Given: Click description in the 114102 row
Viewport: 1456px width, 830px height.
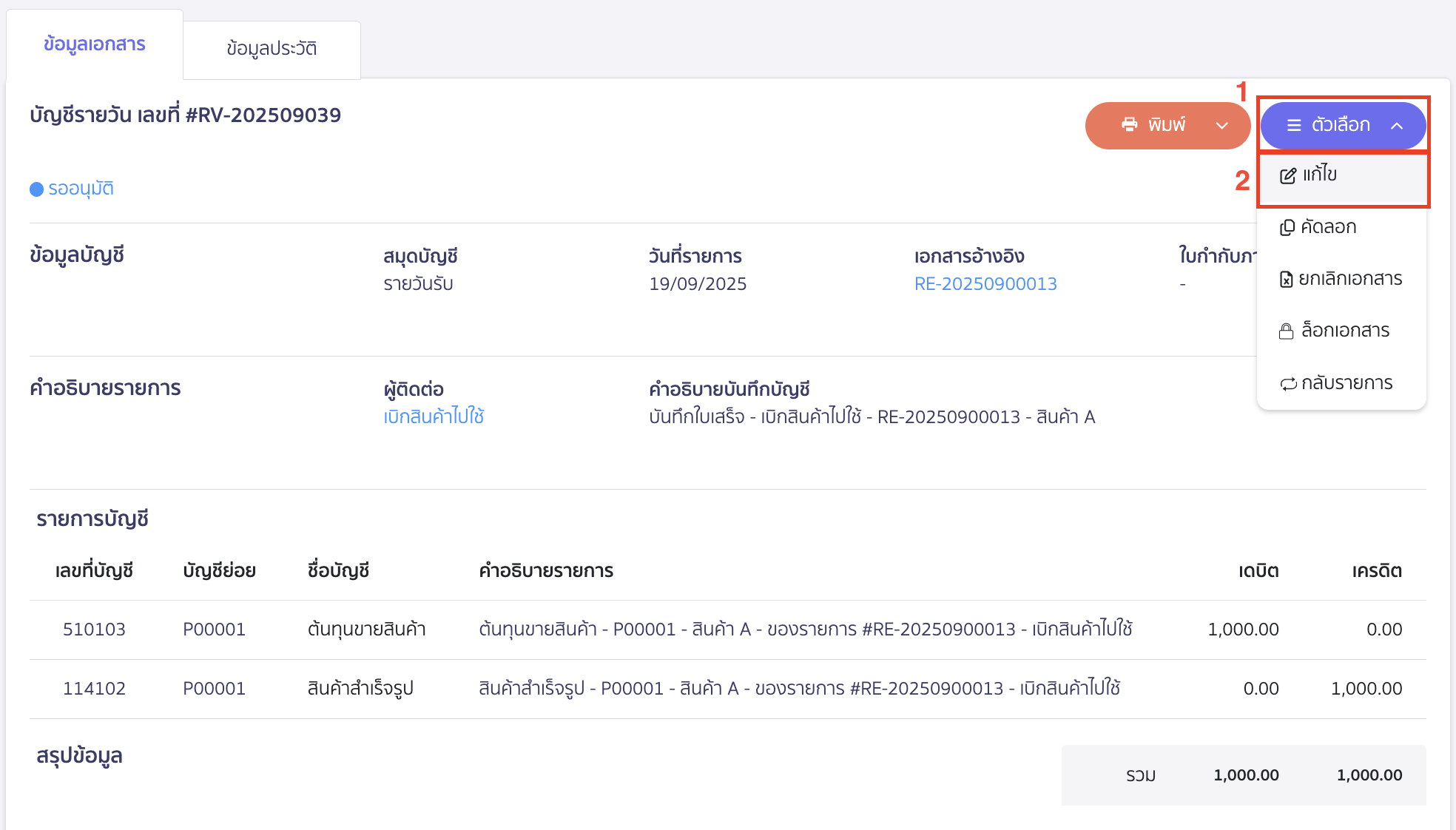Looking at the screenshot, I should pyautogui.click(x=799, y=689).
